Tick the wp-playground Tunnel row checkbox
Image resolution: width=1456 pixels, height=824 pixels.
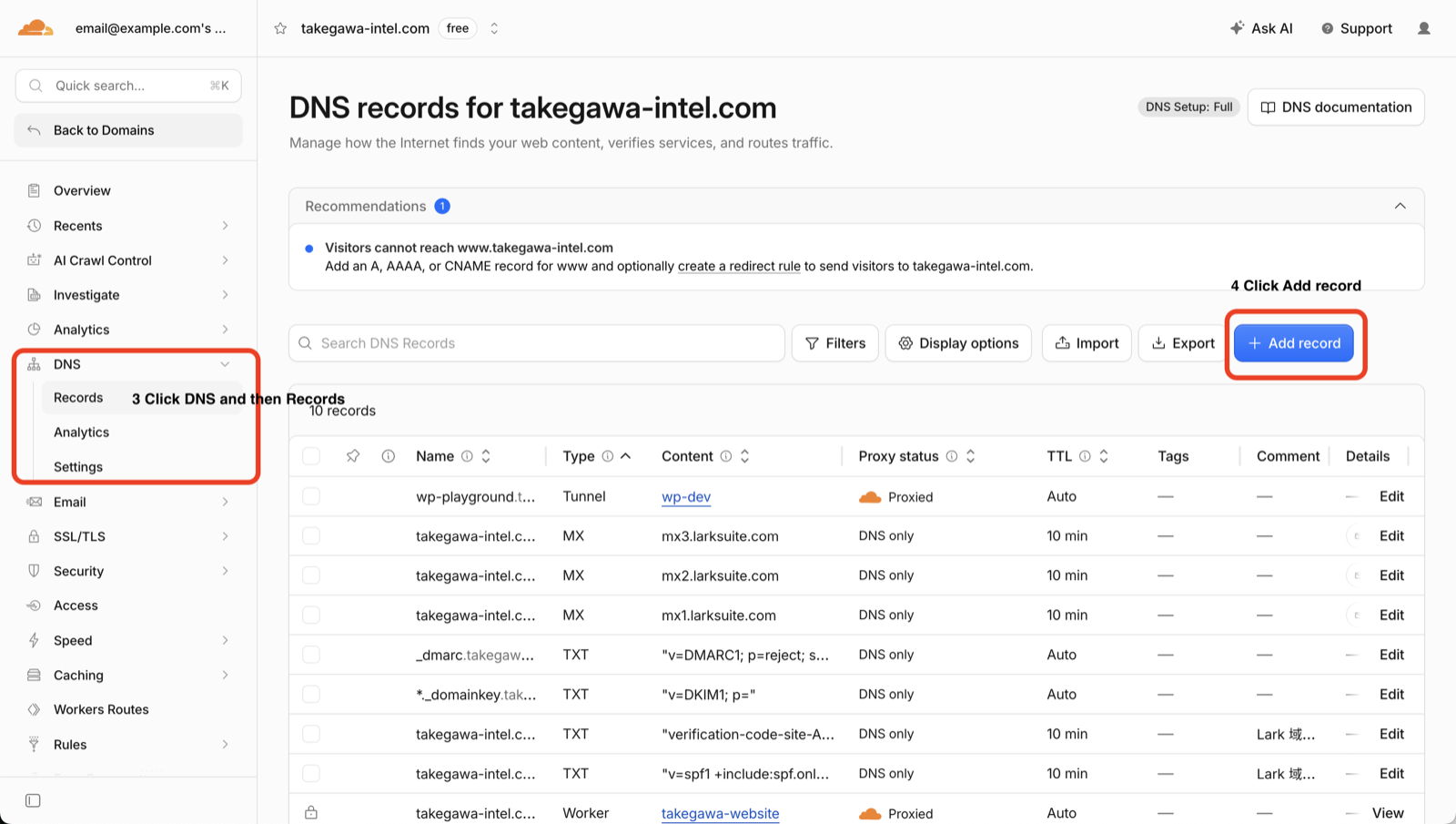coord(311,496)
